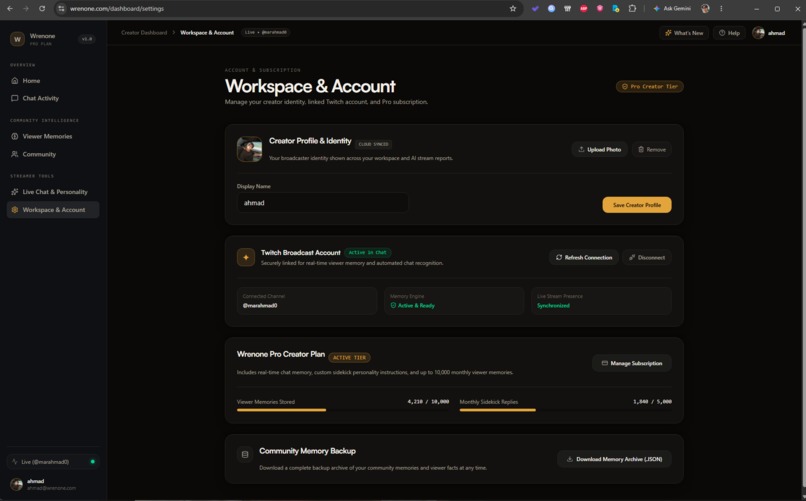Click the Synchronized live stream presence status

click(553, 305)
